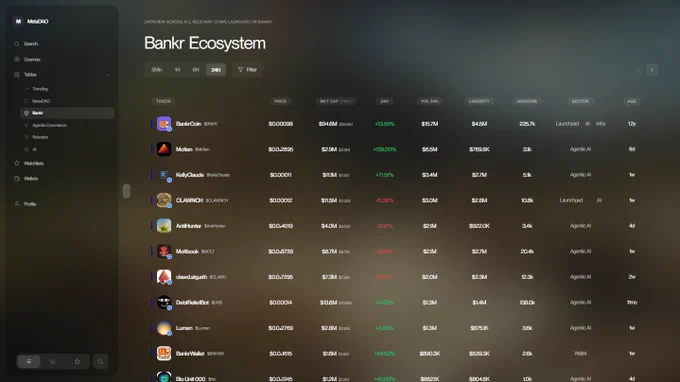Screen dimensions: 680x382
Task: Open the AntiHunter token name
Action: (188, 226)
